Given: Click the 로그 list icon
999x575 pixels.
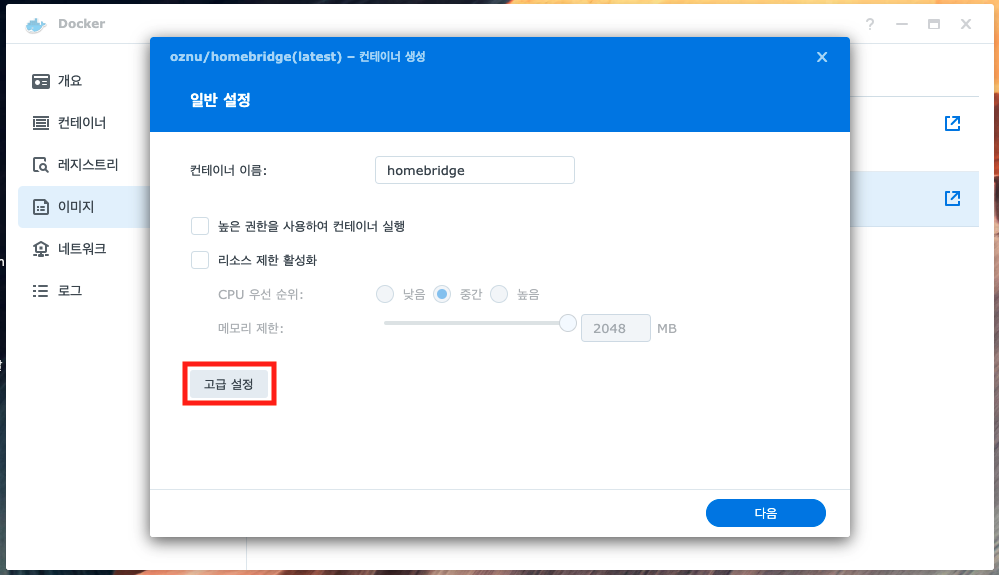Looking at the screenshot, I should [x=41, y=291].
